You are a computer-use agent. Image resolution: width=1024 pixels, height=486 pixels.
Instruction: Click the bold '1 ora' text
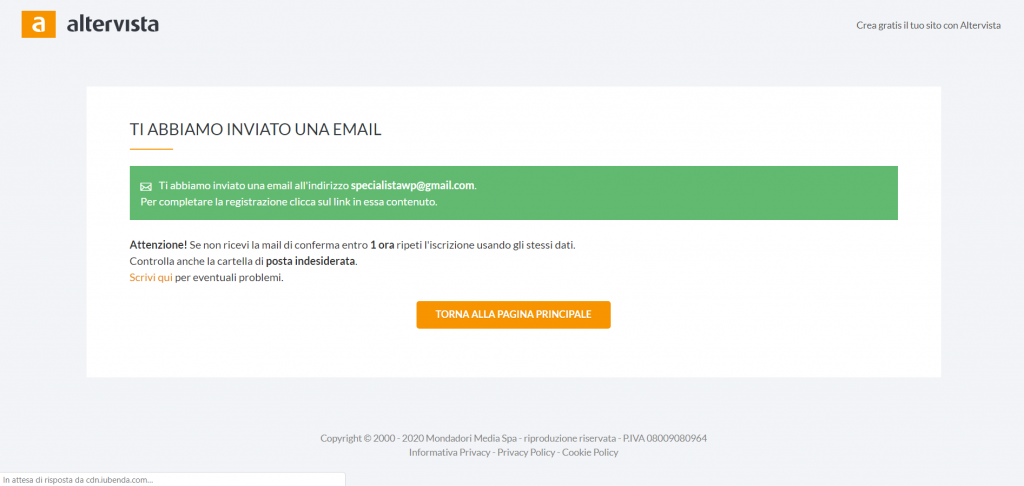(382, 245)
